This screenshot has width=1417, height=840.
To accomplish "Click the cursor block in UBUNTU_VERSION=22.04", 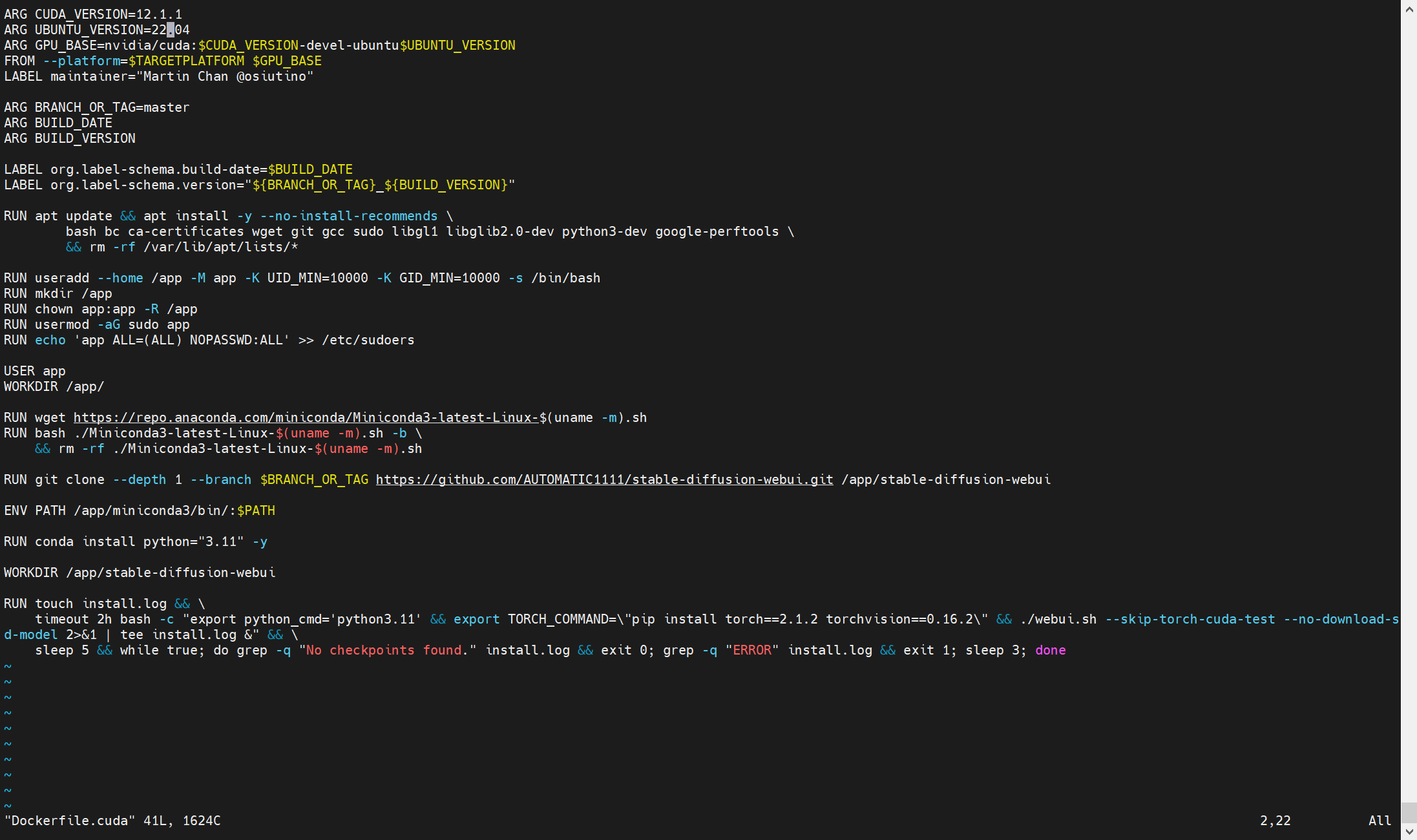I will coord(171,30).
